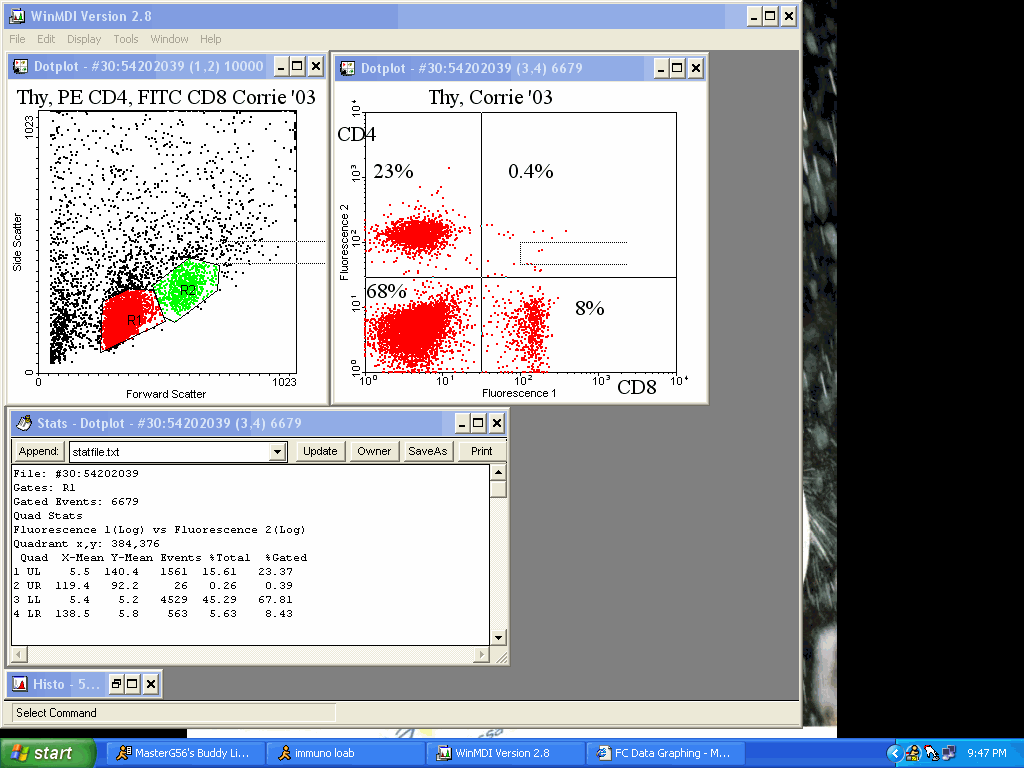
Task: Select the green R2 gate region
Action: coord(188,288)
